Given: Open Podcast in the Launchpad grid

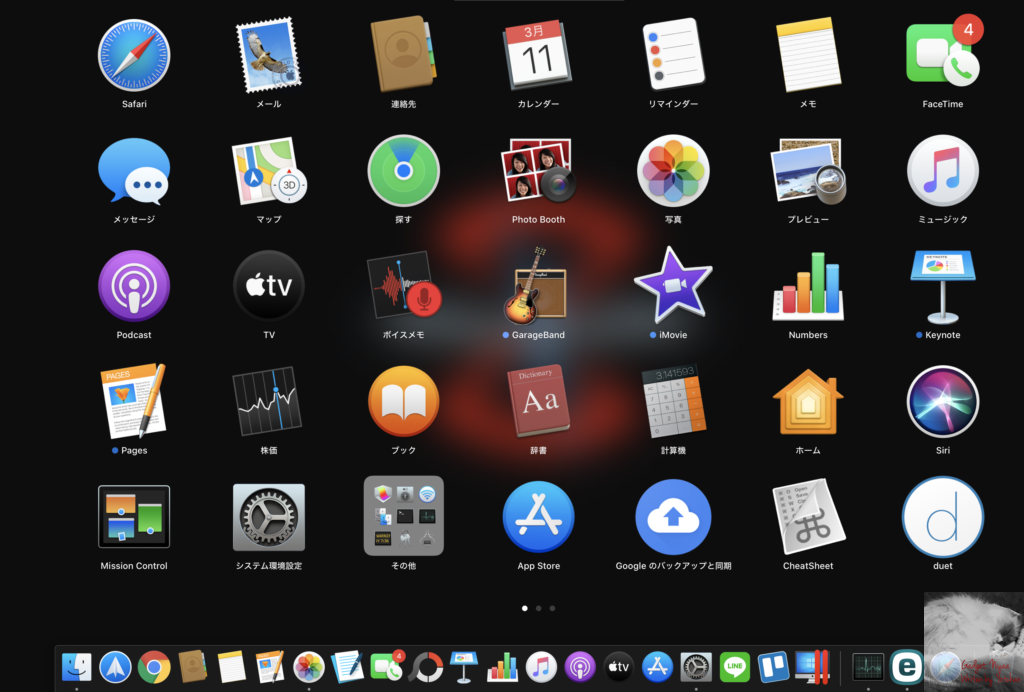Looking at the screenshot, I should click(134, 286).
